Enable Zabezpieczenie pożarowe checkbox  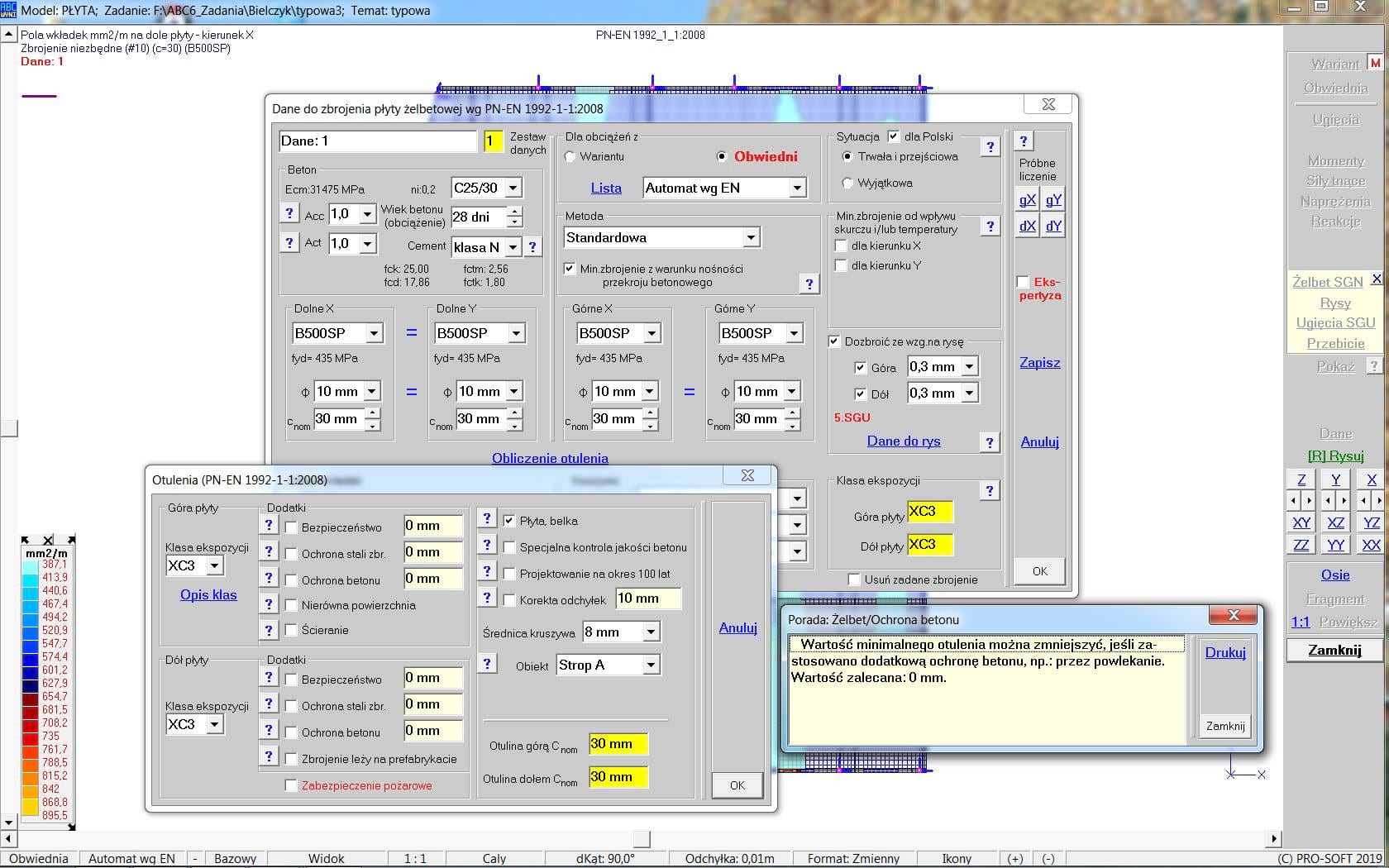291,785
